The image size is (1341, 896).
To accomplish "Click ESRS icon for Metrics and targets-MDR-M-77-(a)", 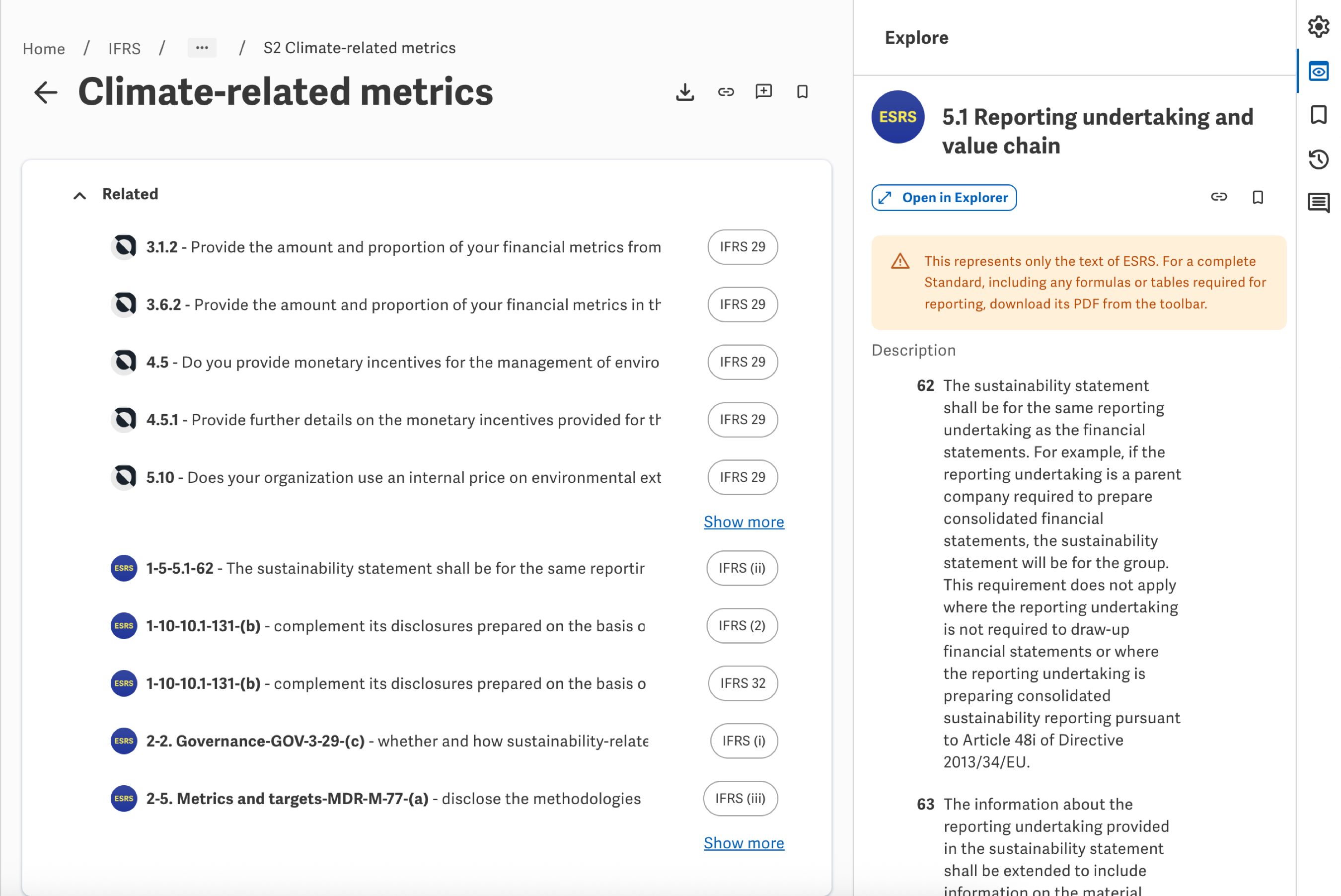I will [x=124, y=799].
